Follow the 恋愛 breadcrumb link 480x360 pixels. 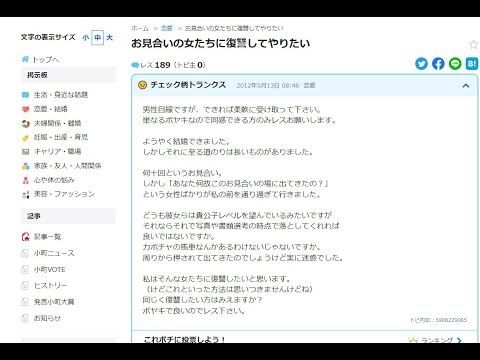[x=167, y=28]
